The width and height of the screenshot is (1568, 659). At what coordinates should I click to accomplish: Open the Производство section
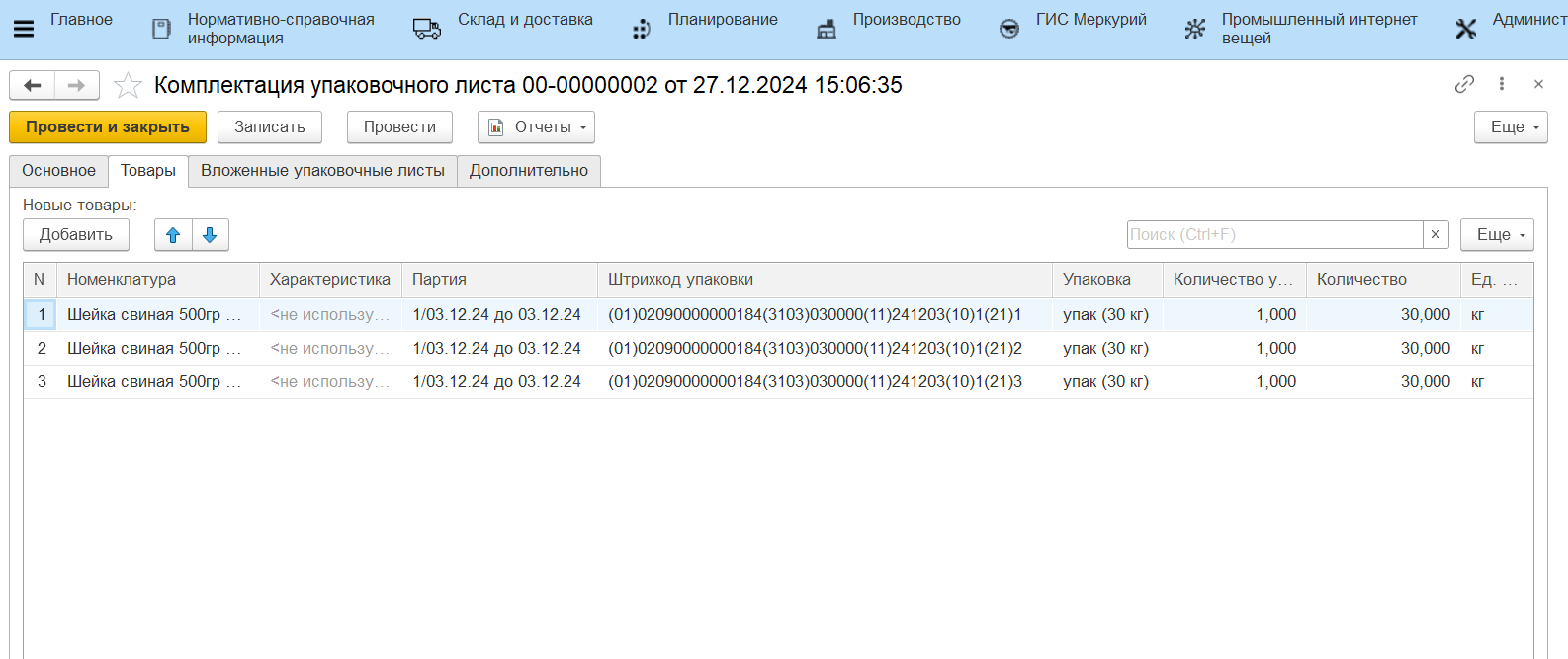(x=907, y=20)
